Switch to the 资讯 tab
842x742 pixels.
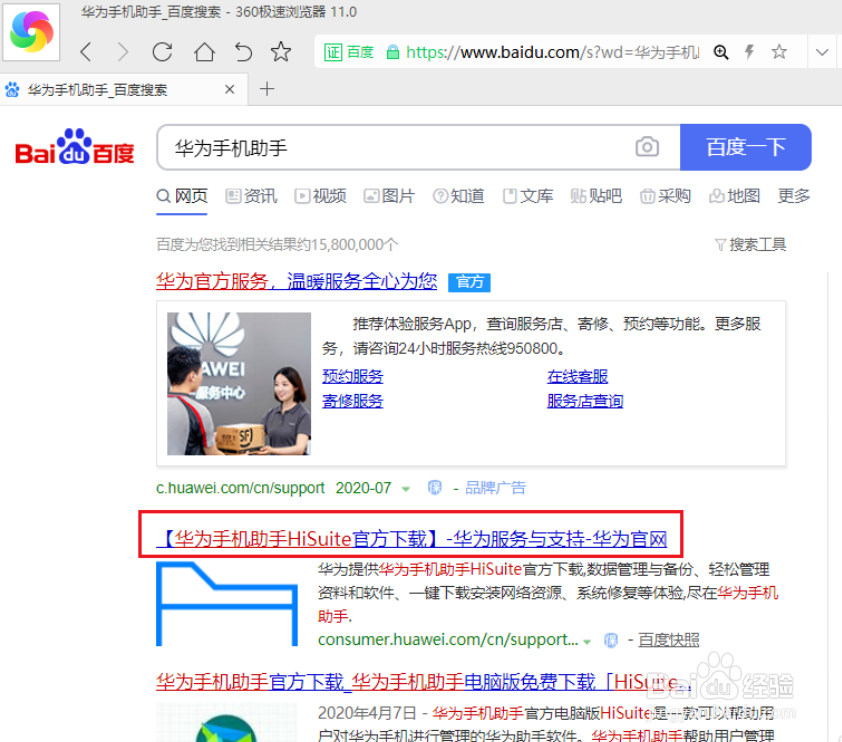pos(251,196)
